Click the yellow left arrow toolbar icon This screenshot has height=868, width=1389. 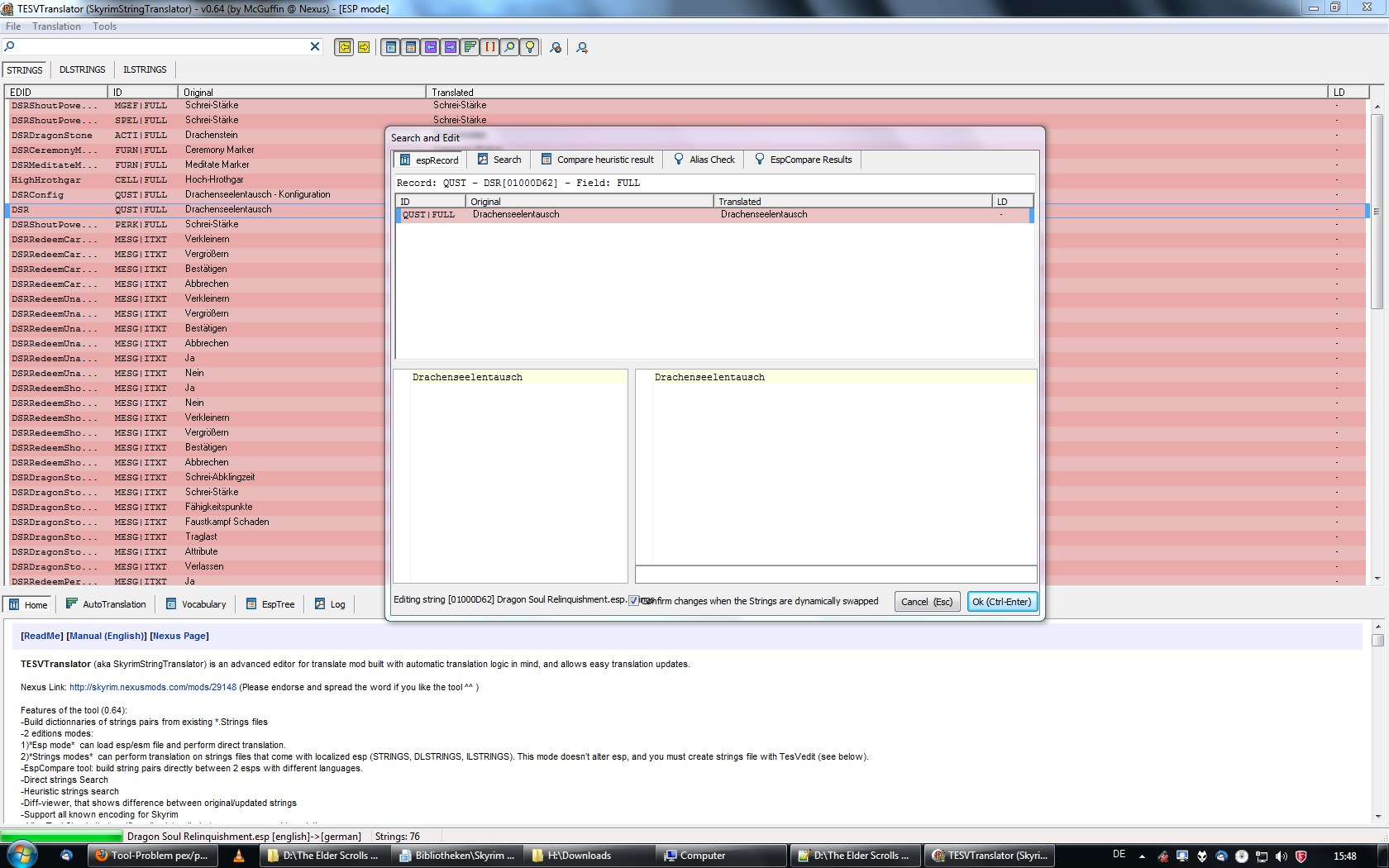344,47
